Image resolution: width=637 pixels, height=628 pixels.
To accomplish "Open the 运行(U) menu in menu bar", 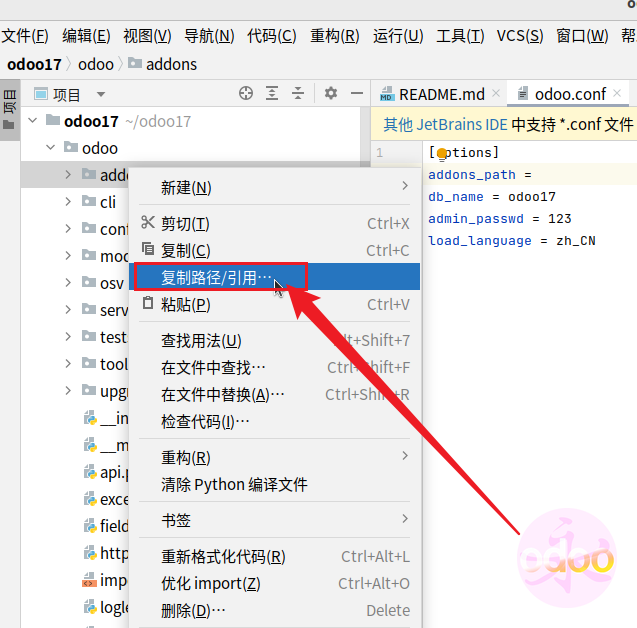I will [x=397, y=36].
